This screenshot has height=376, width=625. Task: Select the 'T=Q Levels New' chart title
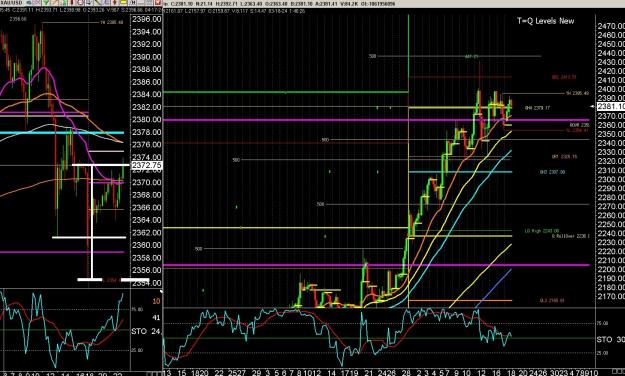[545, 21]
